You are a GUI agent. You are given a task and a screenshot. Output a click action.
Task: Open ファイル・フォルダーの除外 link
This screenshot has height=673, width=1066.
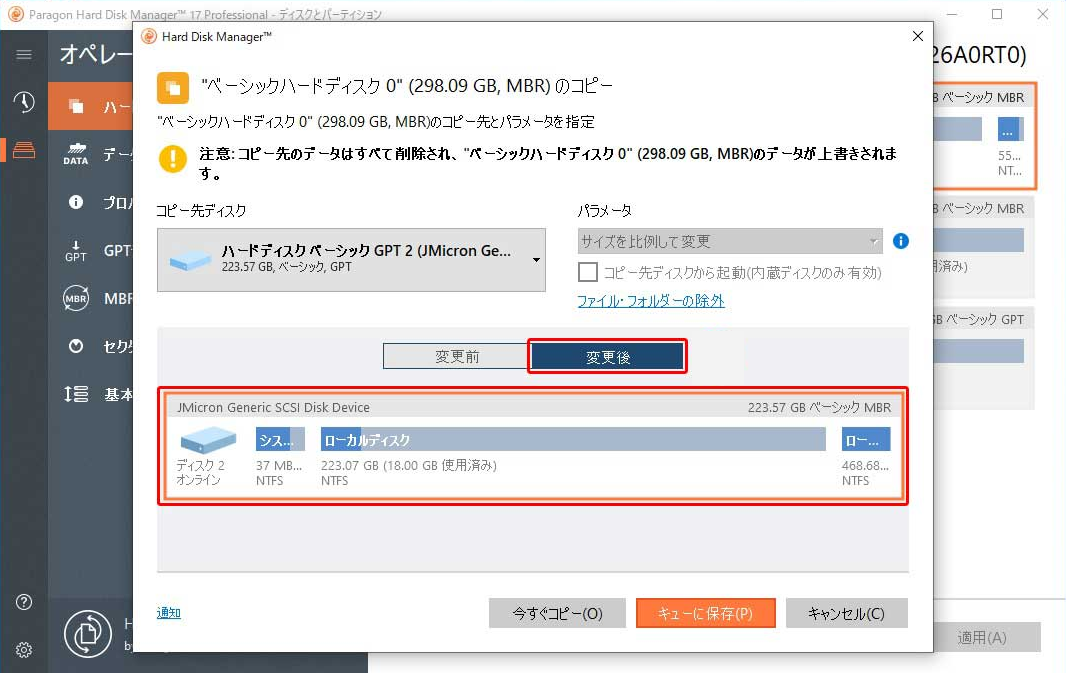(x=651, y=300)
